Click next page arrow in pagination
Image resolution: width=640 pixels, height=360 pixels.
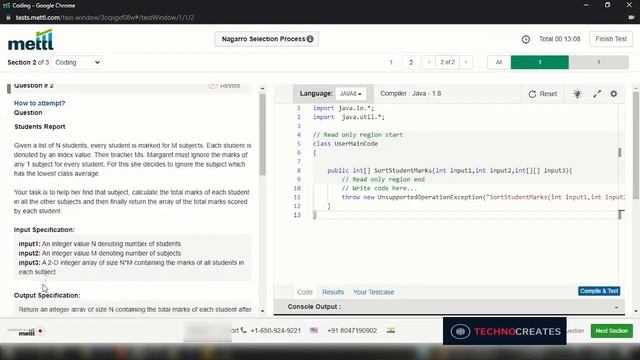click(x=466, y=62)
